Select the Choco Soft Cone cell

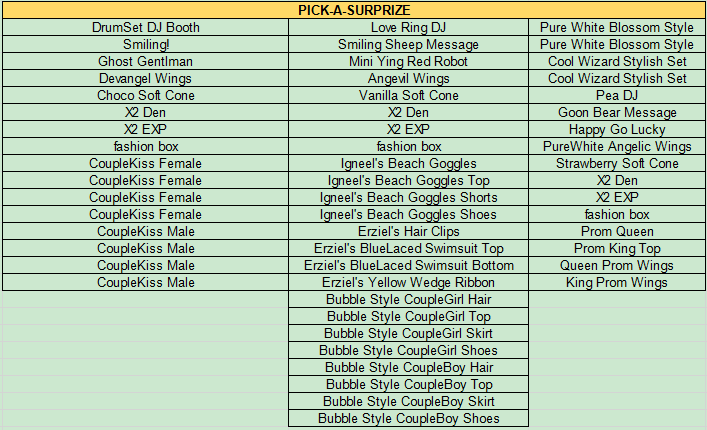(145, 95)
